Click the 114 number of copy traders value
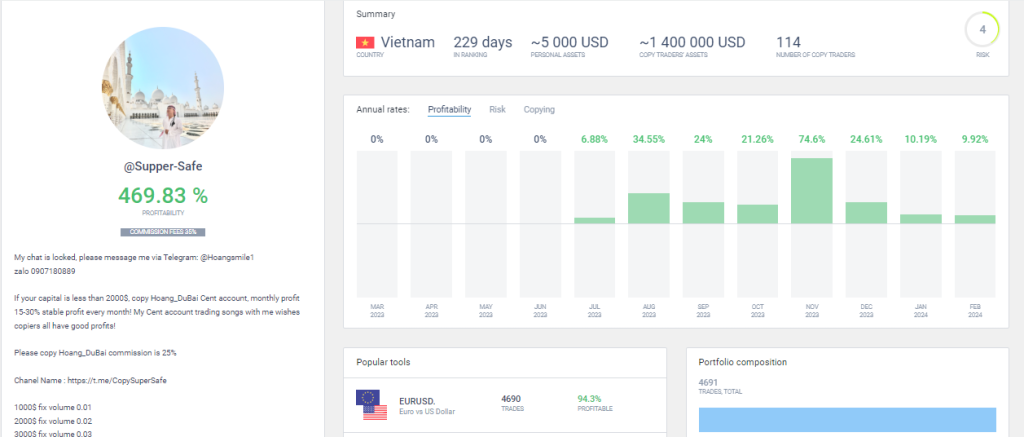Screen dimensions: 1024x437 pyautogui.click(x=788, y=42)
